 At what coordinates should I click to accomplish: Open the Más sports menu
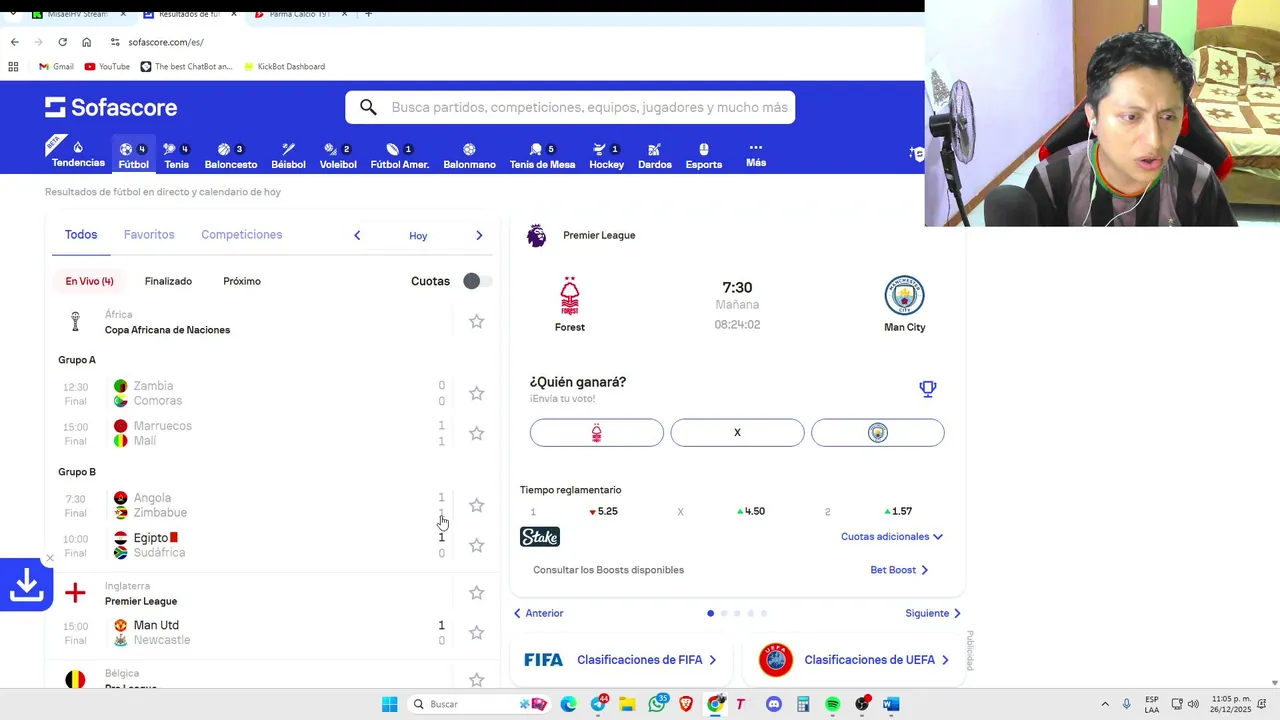pyautogui.click(x=756, y=154)
